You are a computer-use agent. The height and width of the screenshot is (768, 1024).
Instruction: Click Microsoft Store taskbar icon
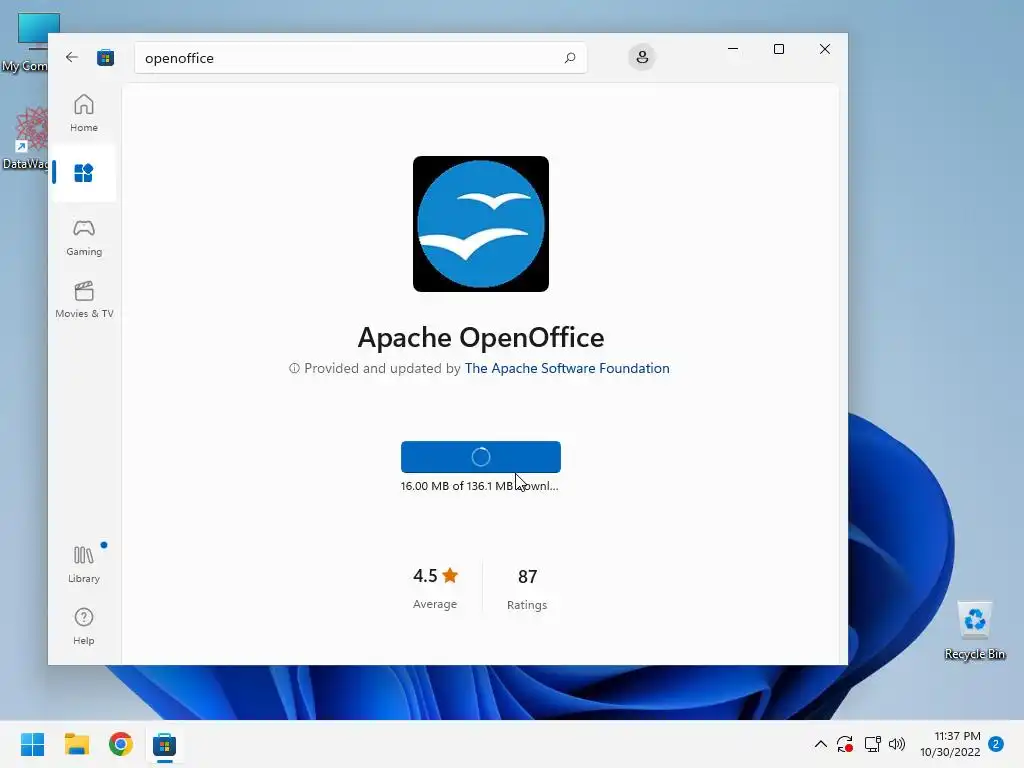(x=165, y=744)
